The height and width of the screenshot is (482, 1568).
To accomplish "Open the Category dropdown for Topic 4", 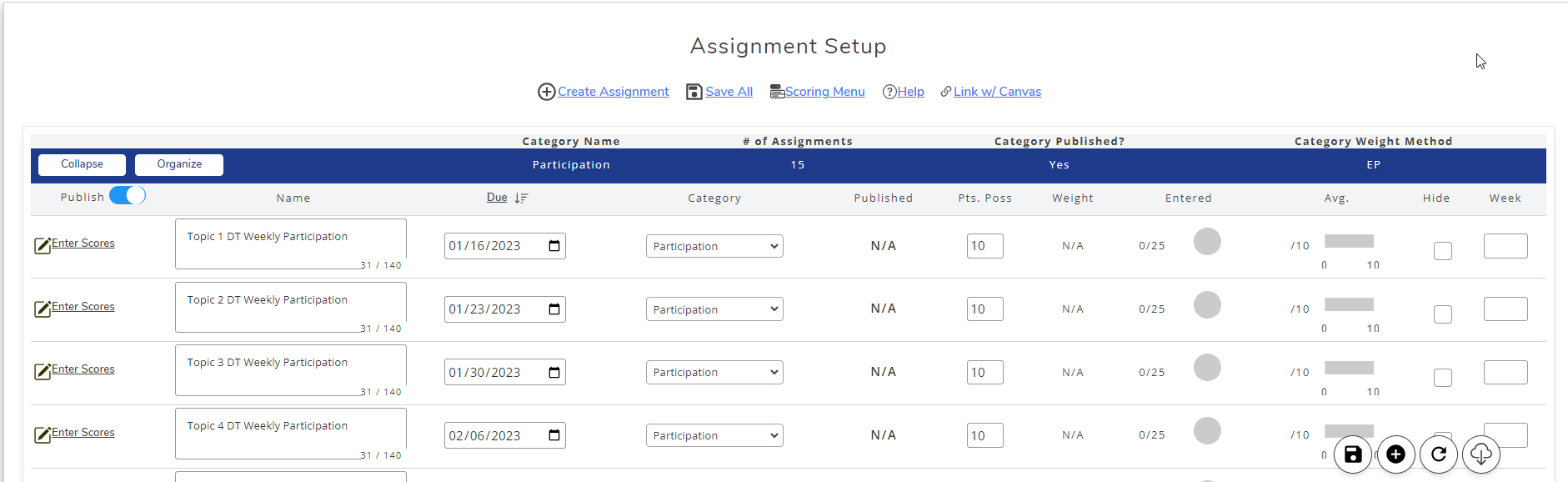I will click(714, 435).
